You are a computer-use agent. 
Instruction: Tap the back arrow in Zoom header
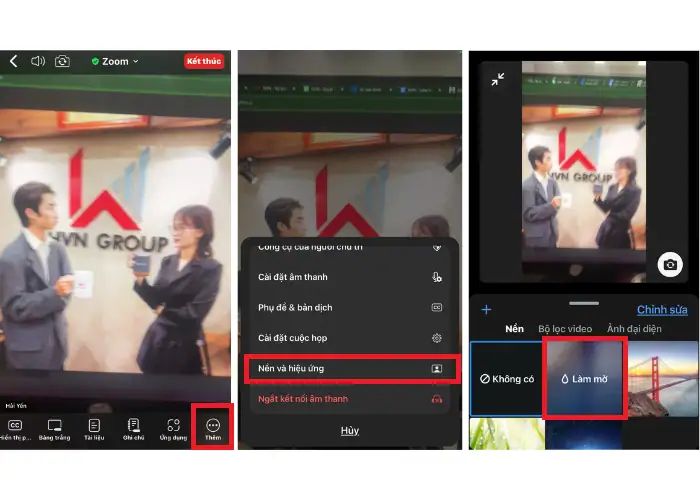pyautogui.click(x=13, y=61)
